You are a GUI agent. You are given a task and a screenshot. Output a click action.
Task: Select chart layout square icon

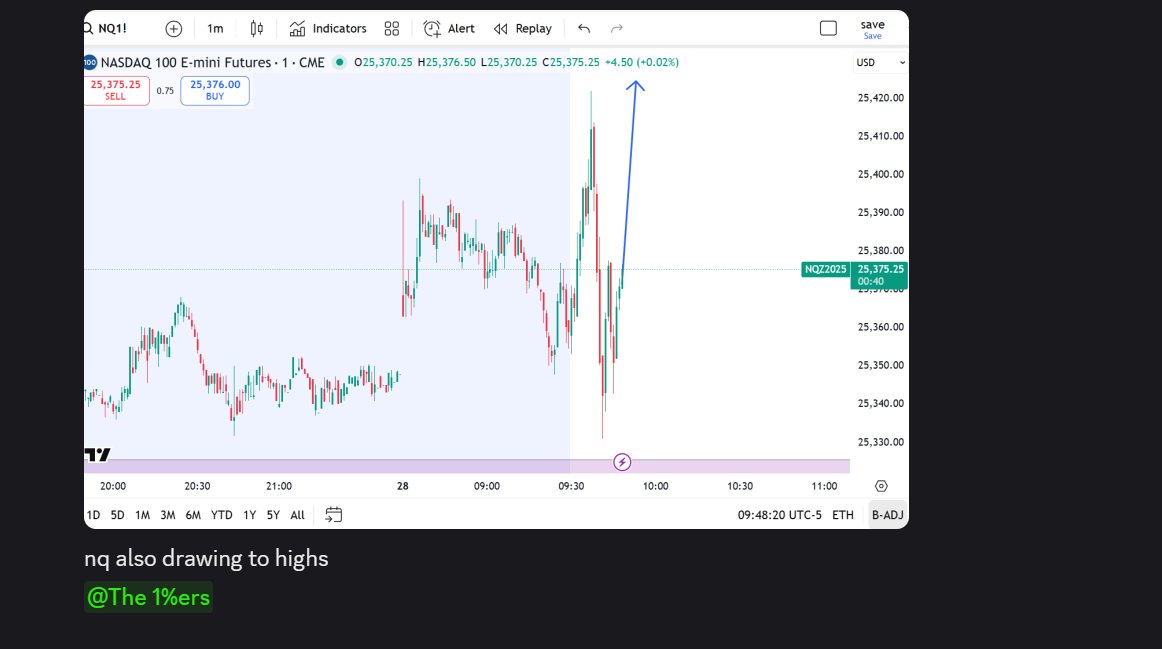coord(829,28)
